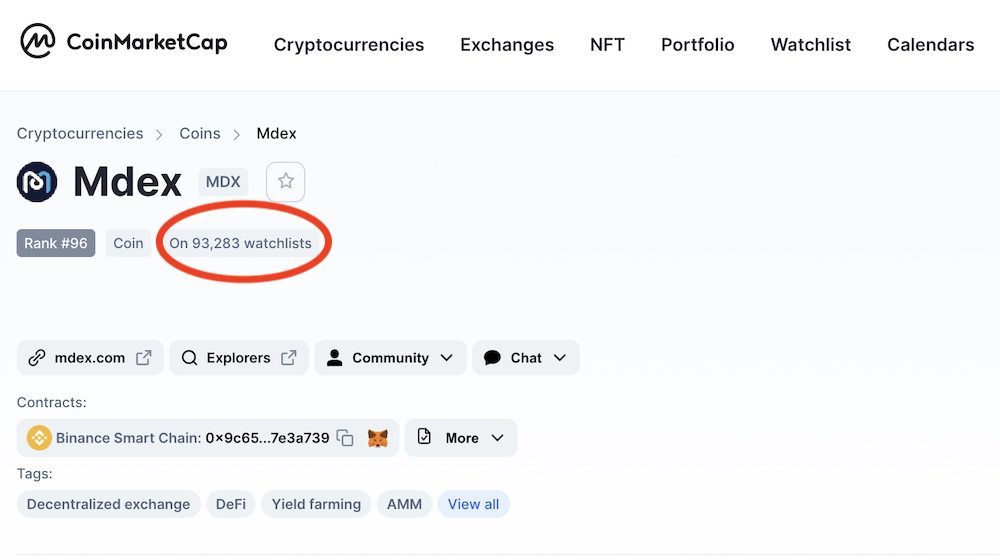Image resolution: width=1000 pixels, height=560 pixels.
Task: Click the Coins breadcrumb link
Action: point(200,134)
